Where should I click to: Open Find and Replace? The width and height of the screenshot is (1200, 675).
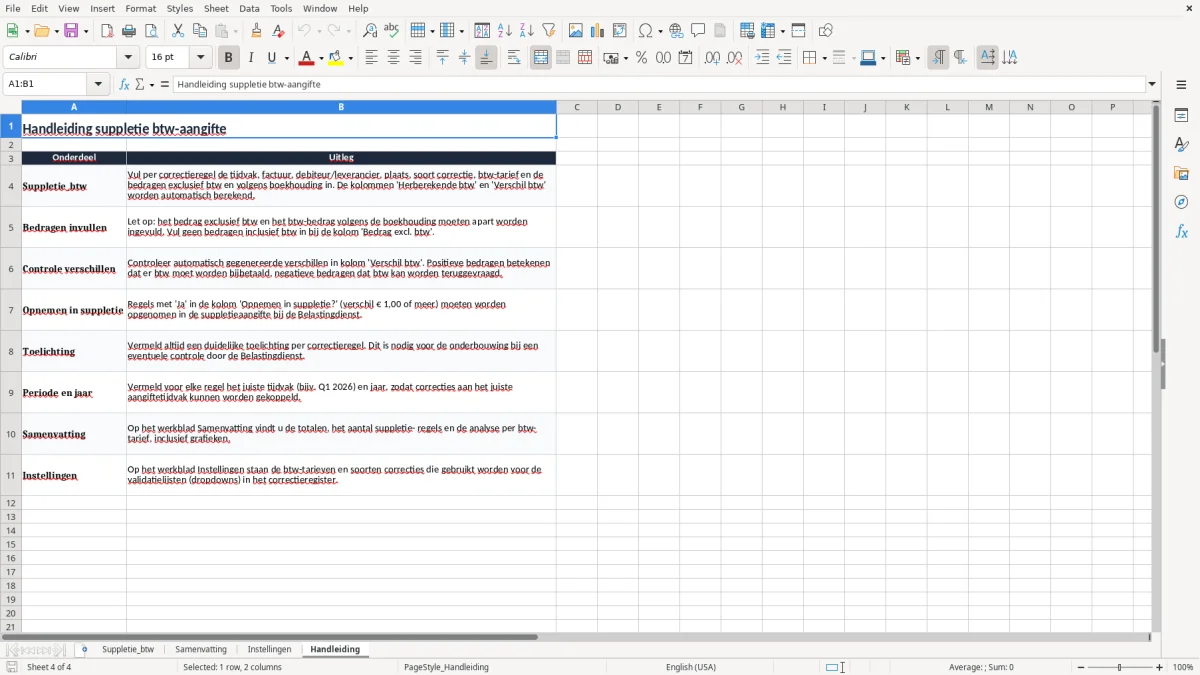point(370,31)
